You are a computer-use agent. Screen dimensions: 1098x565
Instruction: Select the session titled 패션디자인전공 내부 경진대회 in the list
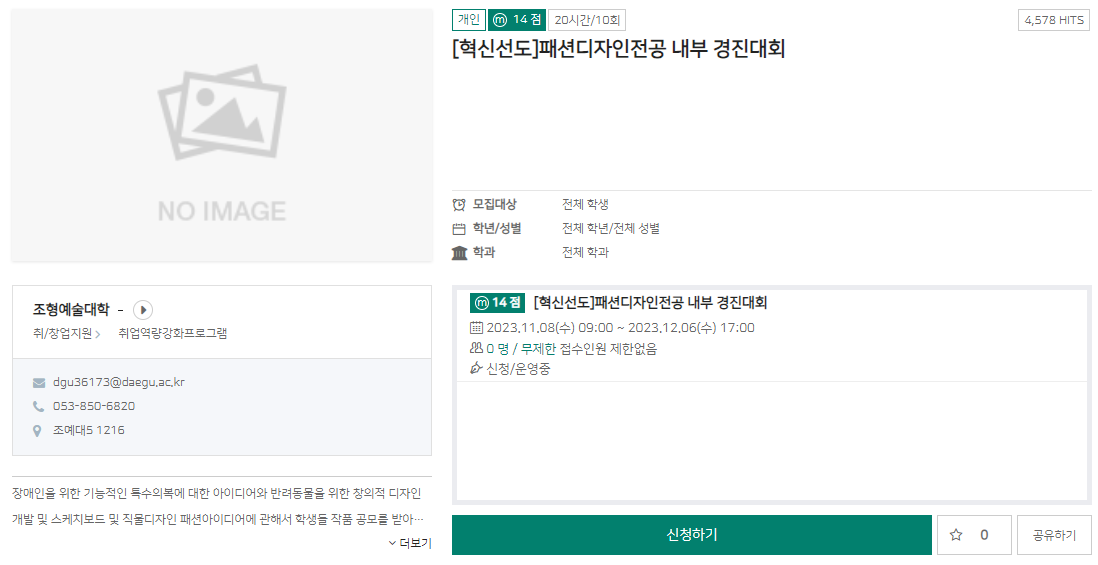click(650, 303)
